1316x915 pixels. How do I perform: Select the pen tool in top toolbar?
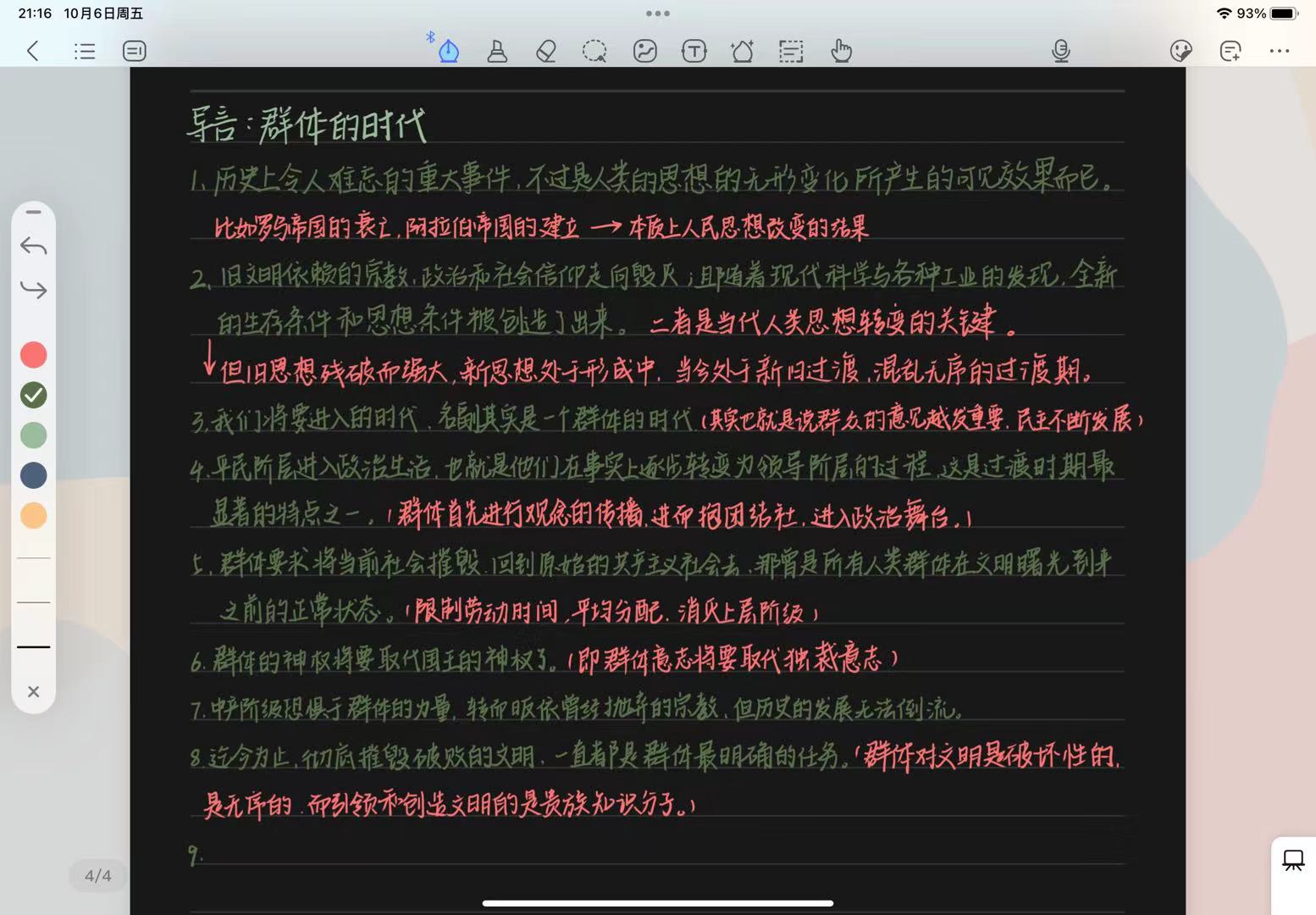point(448,51)
